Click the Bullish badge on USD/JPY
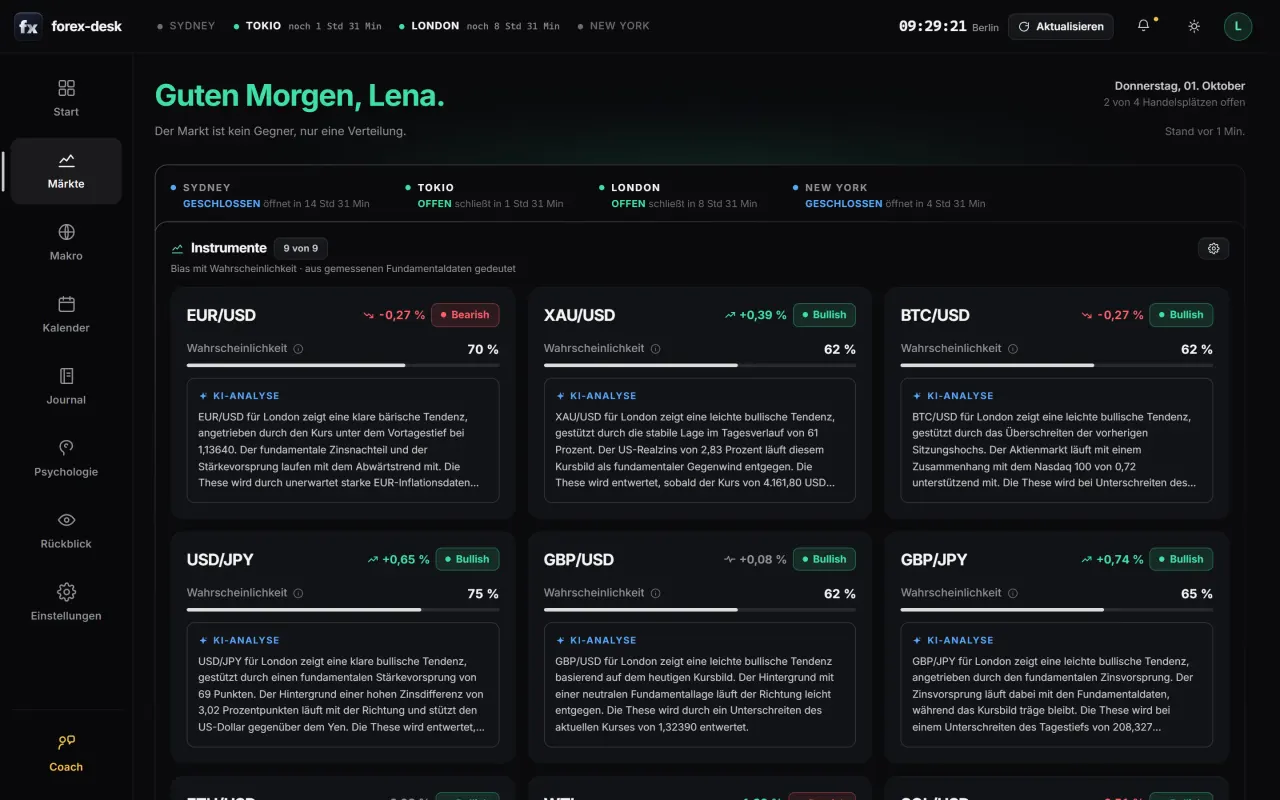Viewport: 1280px width, 800px height. 467,559
